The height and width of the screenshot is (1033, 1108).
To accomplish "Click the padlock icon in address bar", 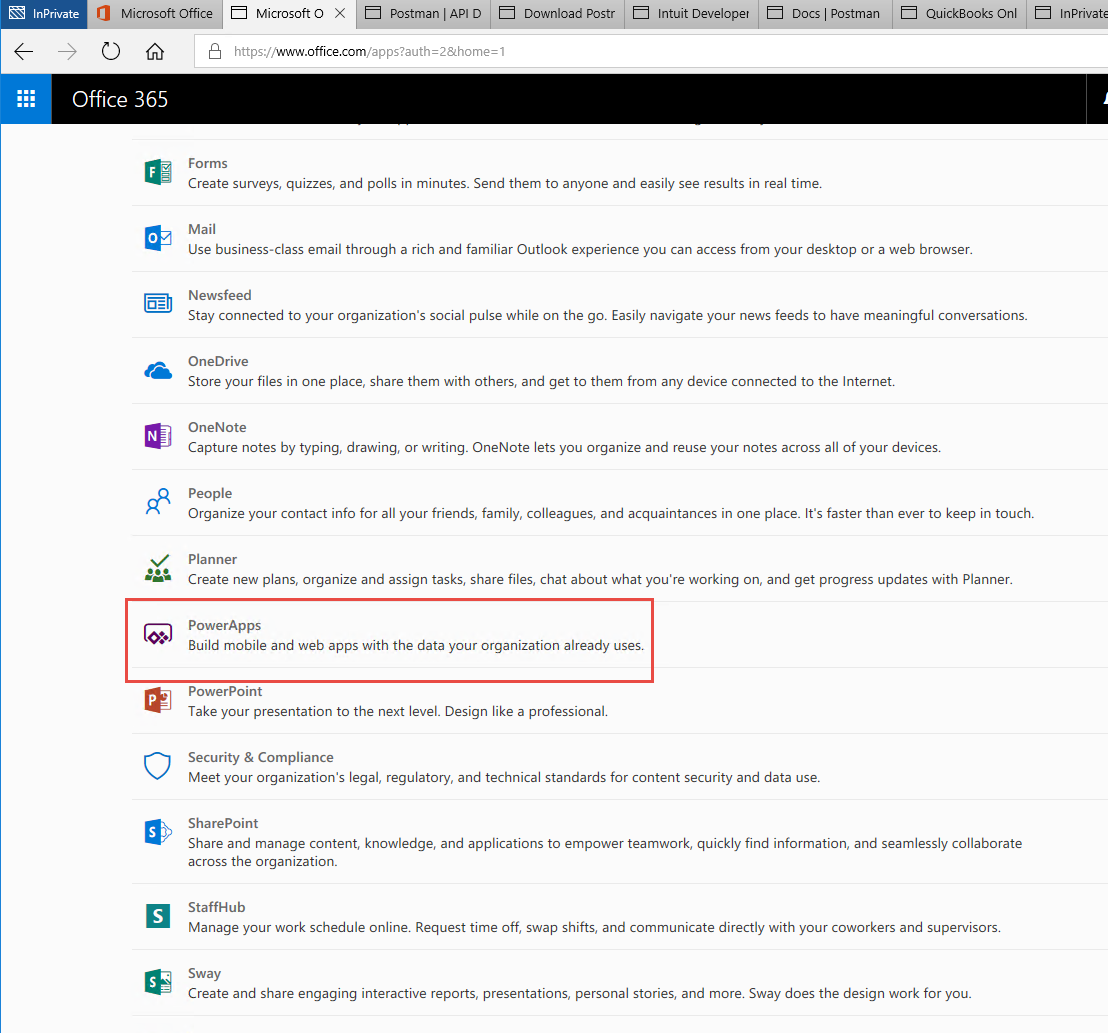I will click(x=215, y=51).
